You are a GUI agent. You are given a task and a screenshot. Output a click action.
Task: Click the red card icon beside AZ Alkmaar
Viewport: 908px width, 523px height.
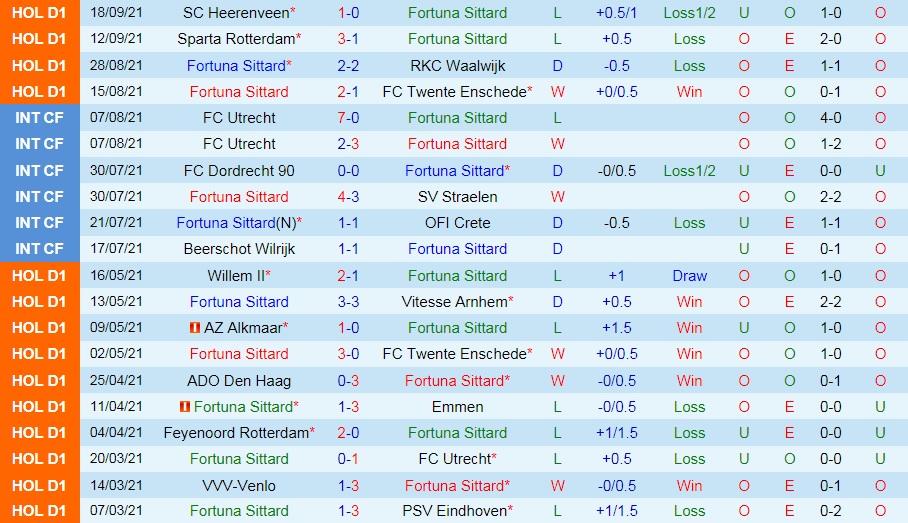pos(194,328)
